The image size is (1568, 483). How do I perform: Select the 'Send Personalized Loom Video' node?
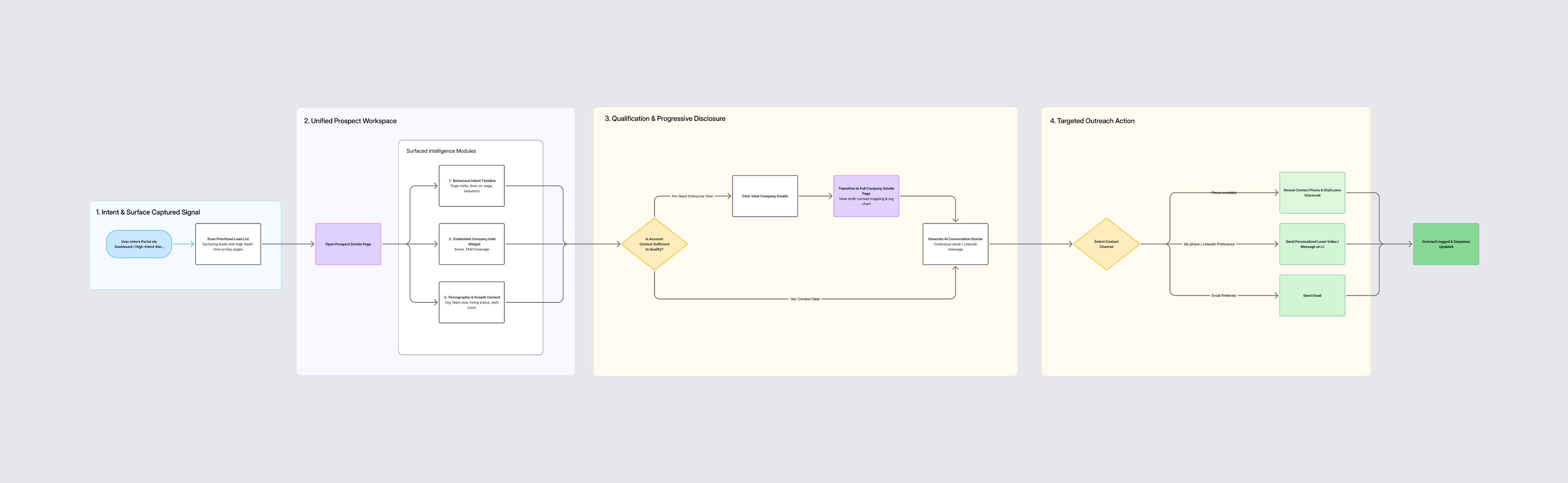[1312, 244]
